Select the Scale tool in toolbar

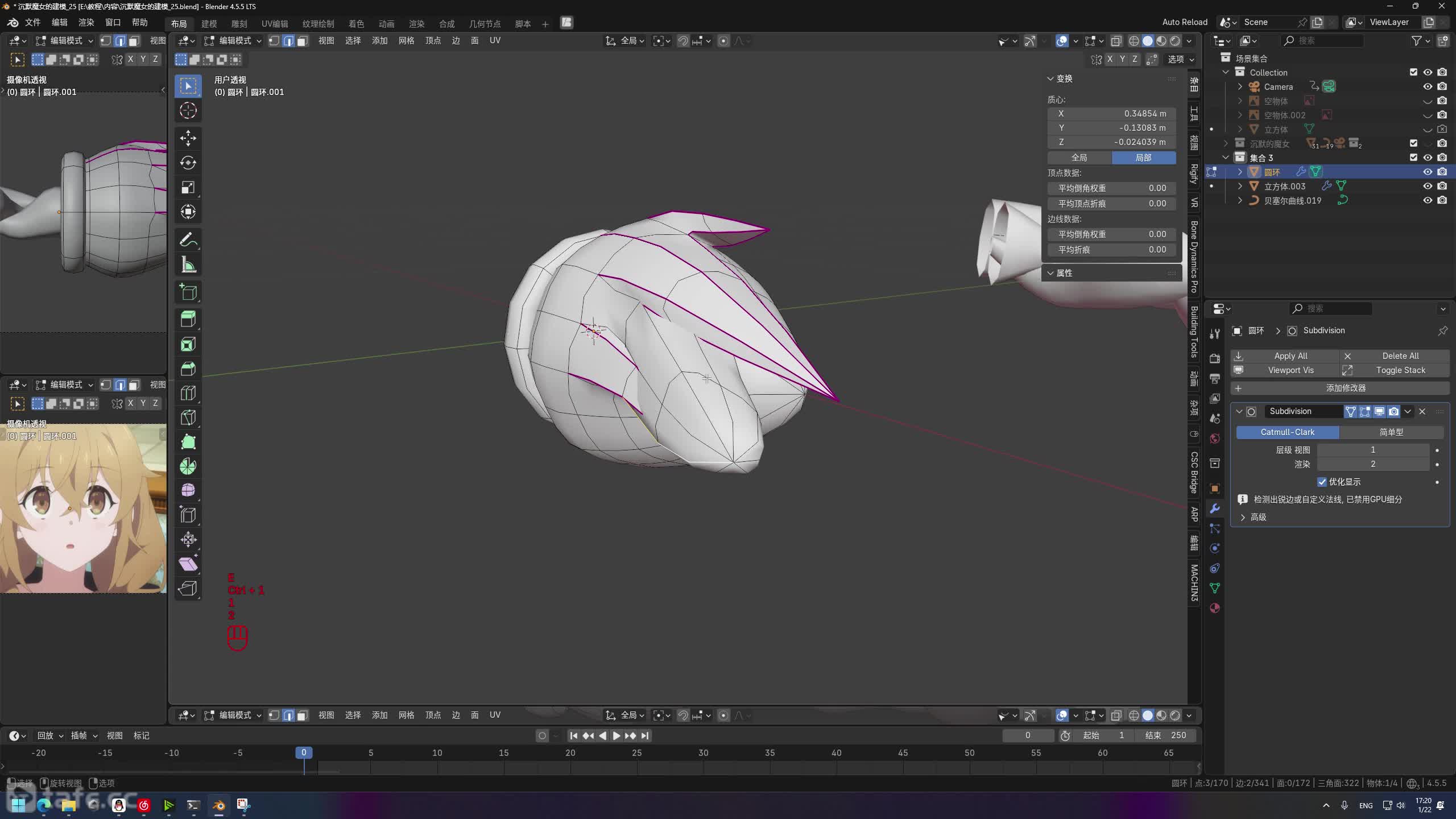[x=188, y=187]
